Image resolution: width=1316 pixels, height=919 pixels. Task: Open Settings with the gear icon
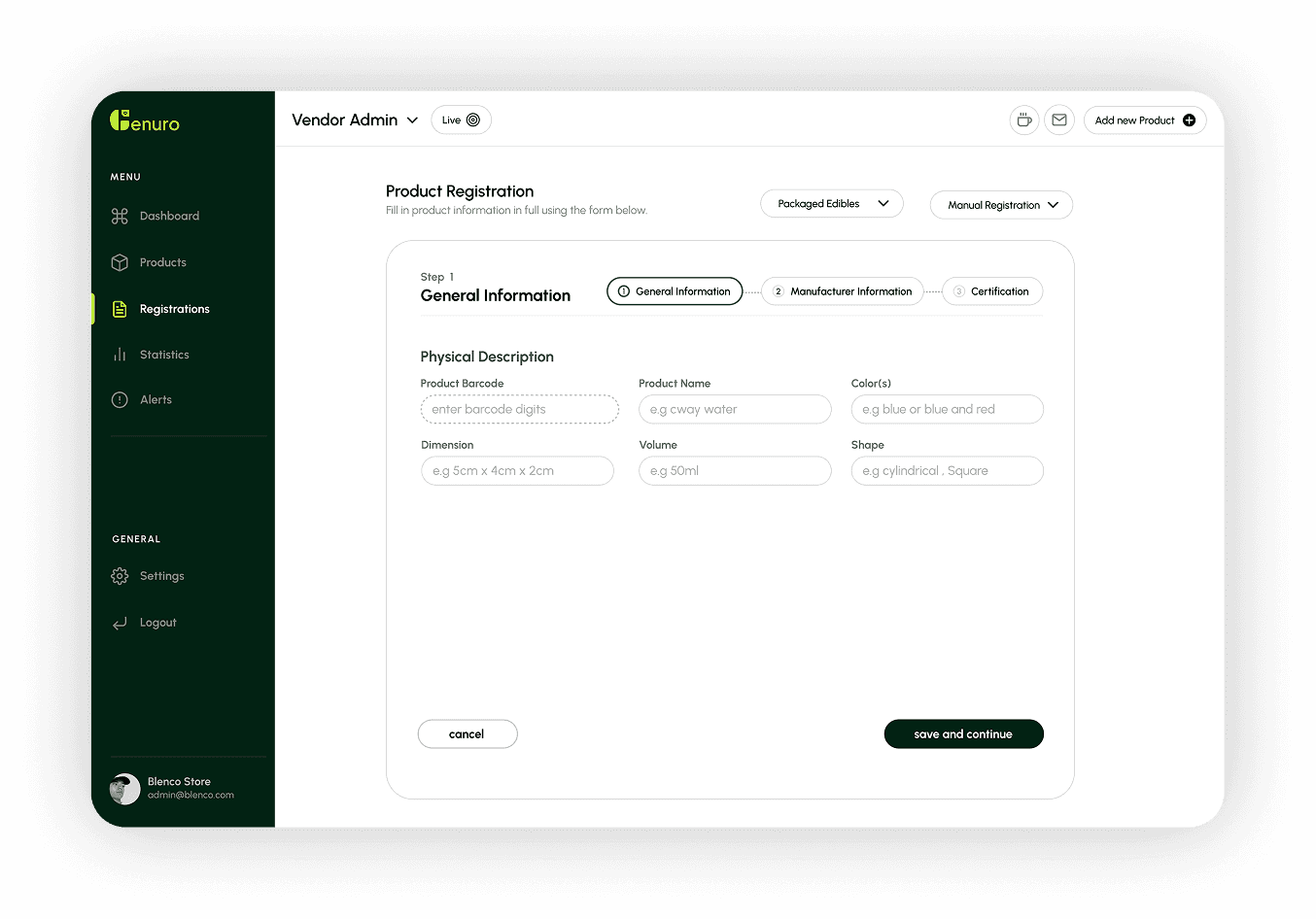(119, 575)
